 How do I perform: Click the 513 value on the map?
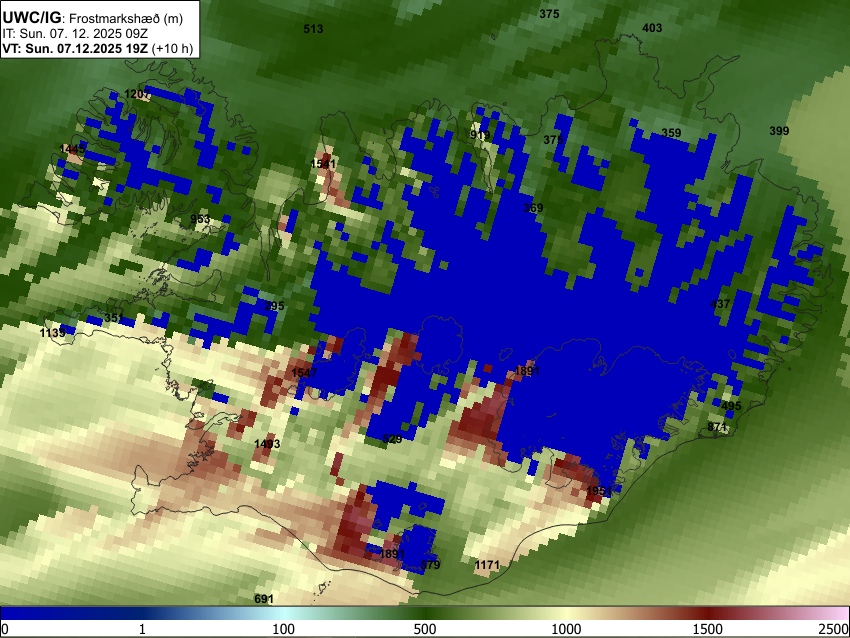pos(313,29)
